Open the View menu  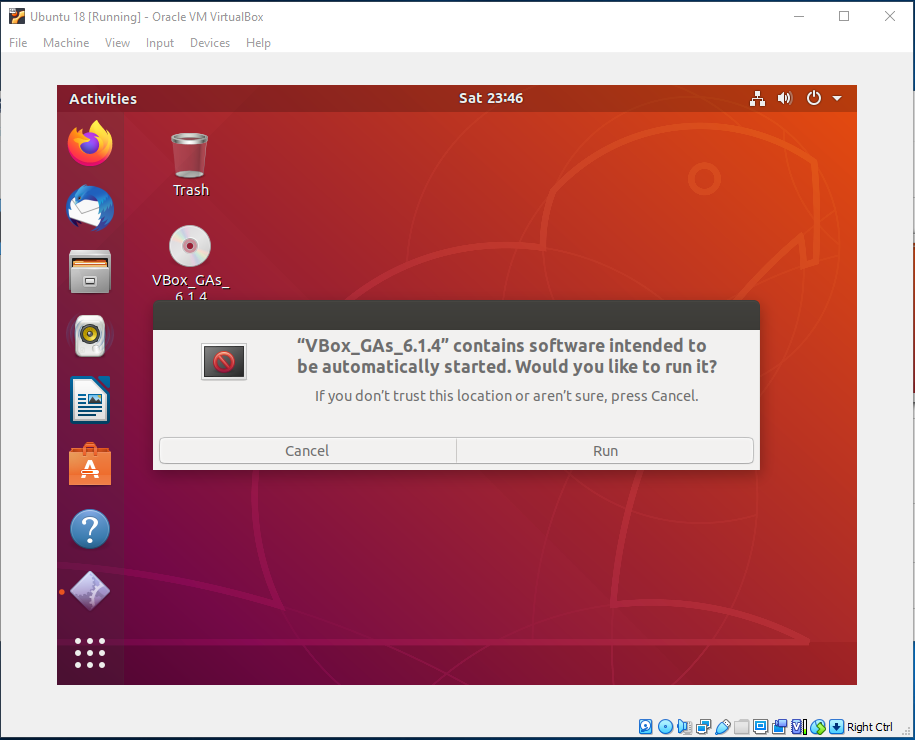(117, 43)
